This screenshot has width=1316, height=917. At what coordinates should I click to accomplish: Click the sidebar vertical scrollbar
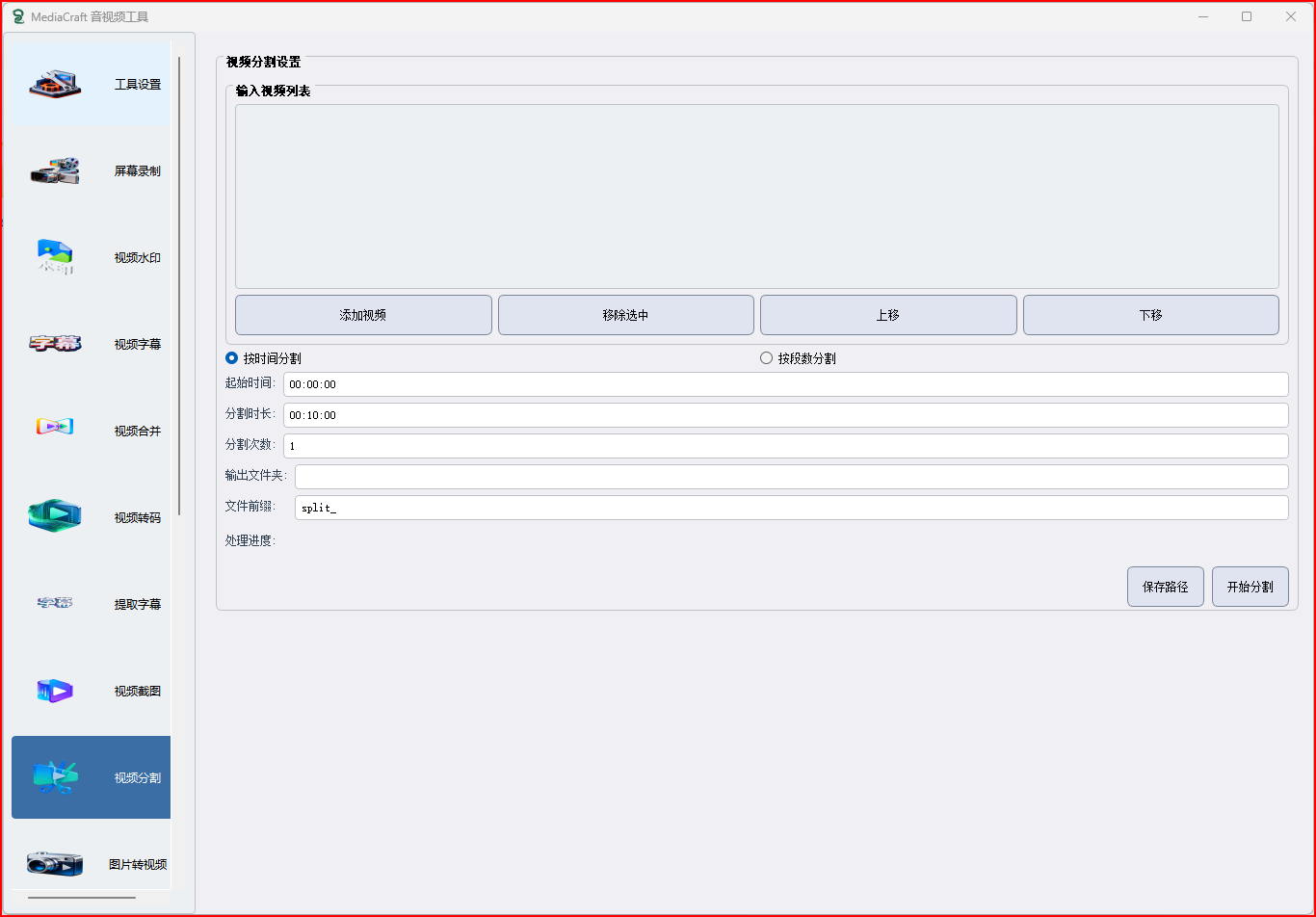click(x=179, y=289)
